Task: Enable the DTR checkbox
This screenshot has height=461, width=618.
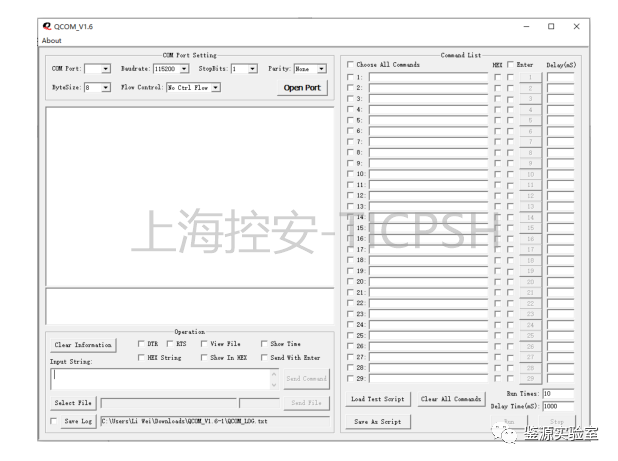Action: 141,344
